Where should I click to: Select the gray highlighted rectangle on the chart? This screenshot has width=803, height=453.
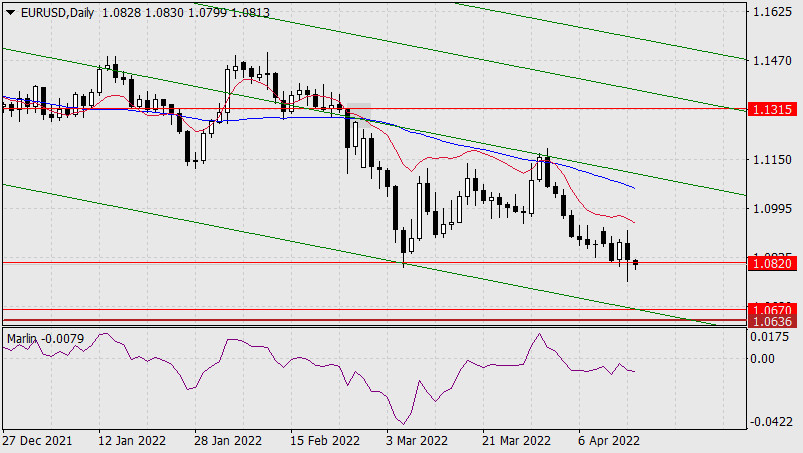pyautogui.click(x=359, y=115)
